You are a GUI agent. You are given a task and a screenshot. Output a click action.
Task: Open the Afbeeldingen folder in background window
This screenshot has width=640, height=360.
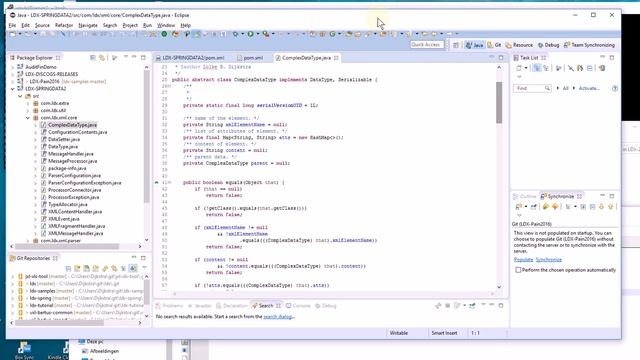click(x=100, y=351)
